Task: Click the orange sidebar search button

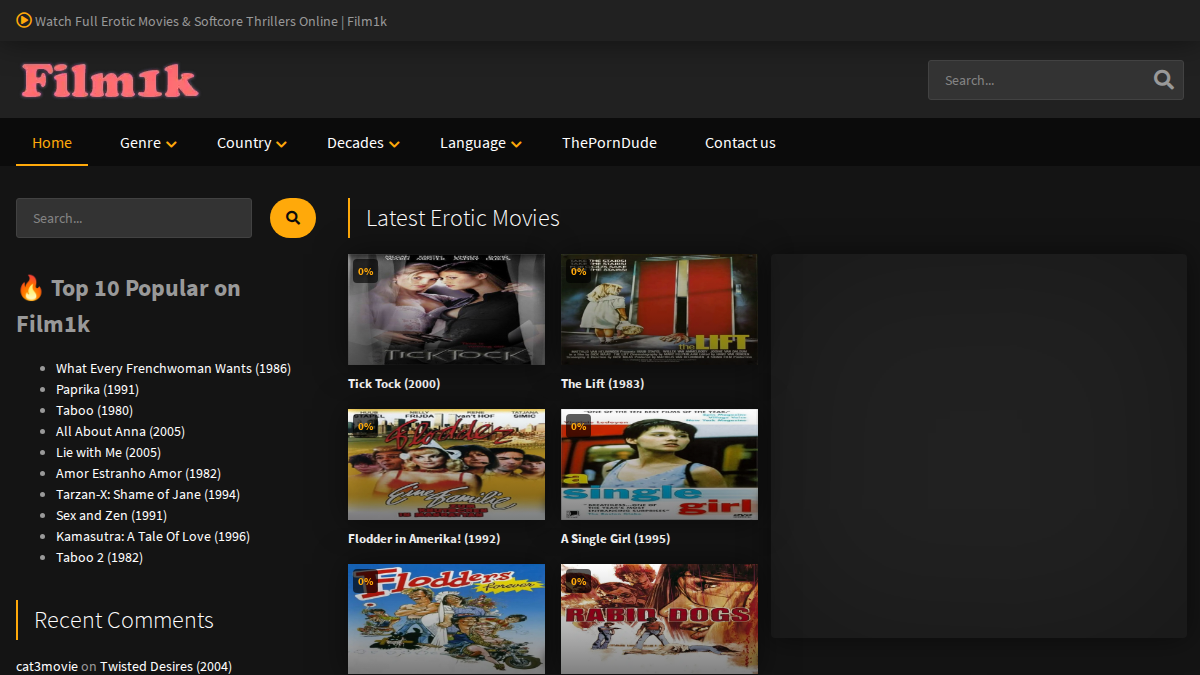Action: coord(293,218)
